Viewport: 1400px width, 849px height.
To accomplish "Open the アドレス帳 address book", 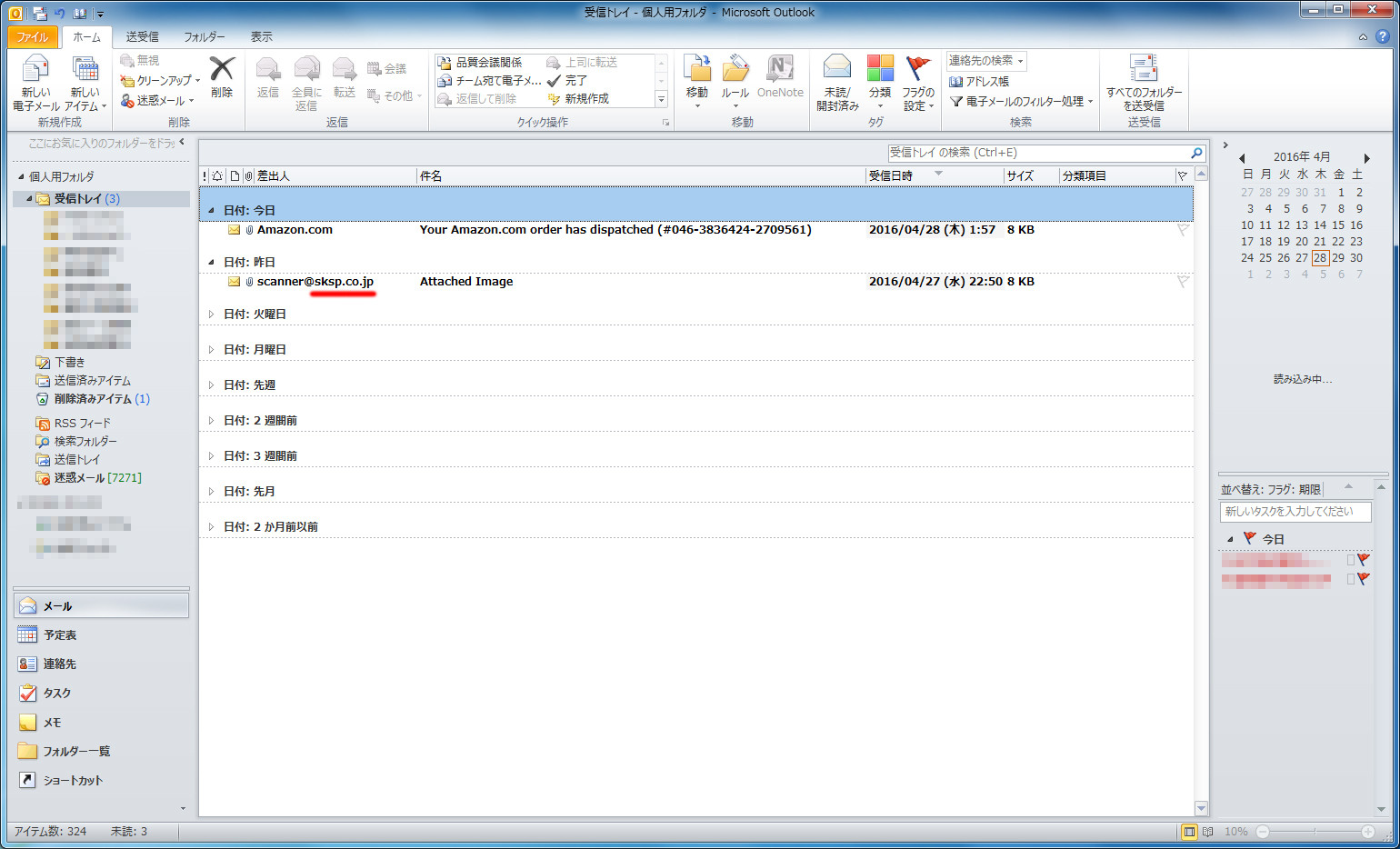I will click(x=979, y=82).
